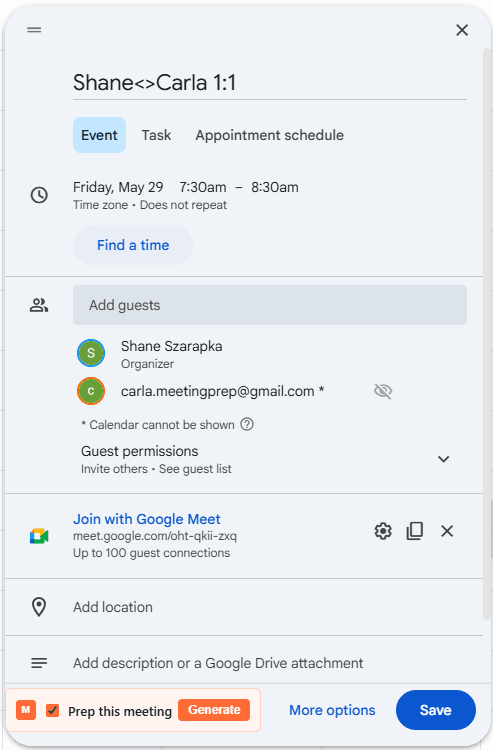
Task: Open Google Meet video call settings gear
Action: 383,531
